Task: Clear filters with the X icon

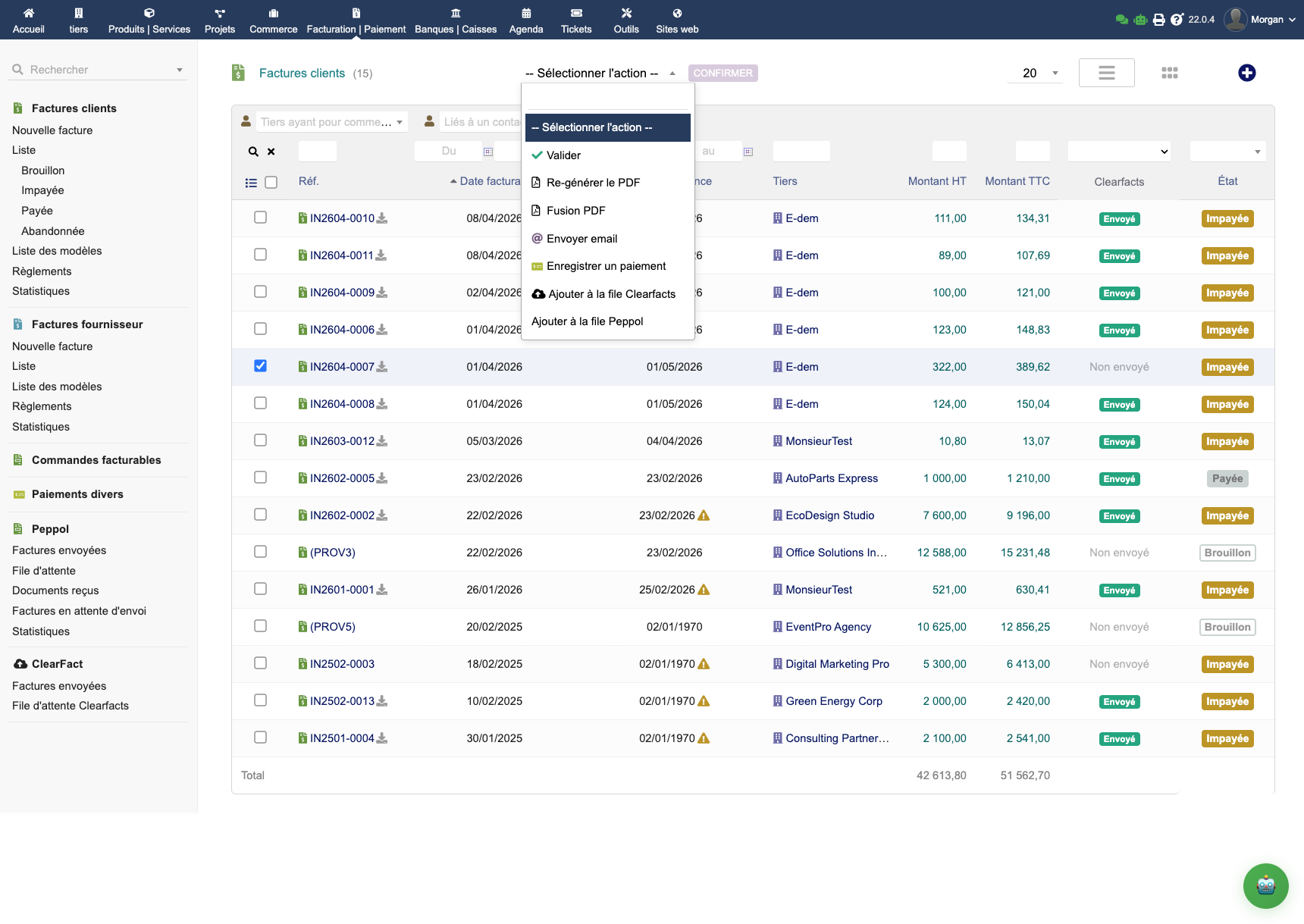Action: pos(271,152)
